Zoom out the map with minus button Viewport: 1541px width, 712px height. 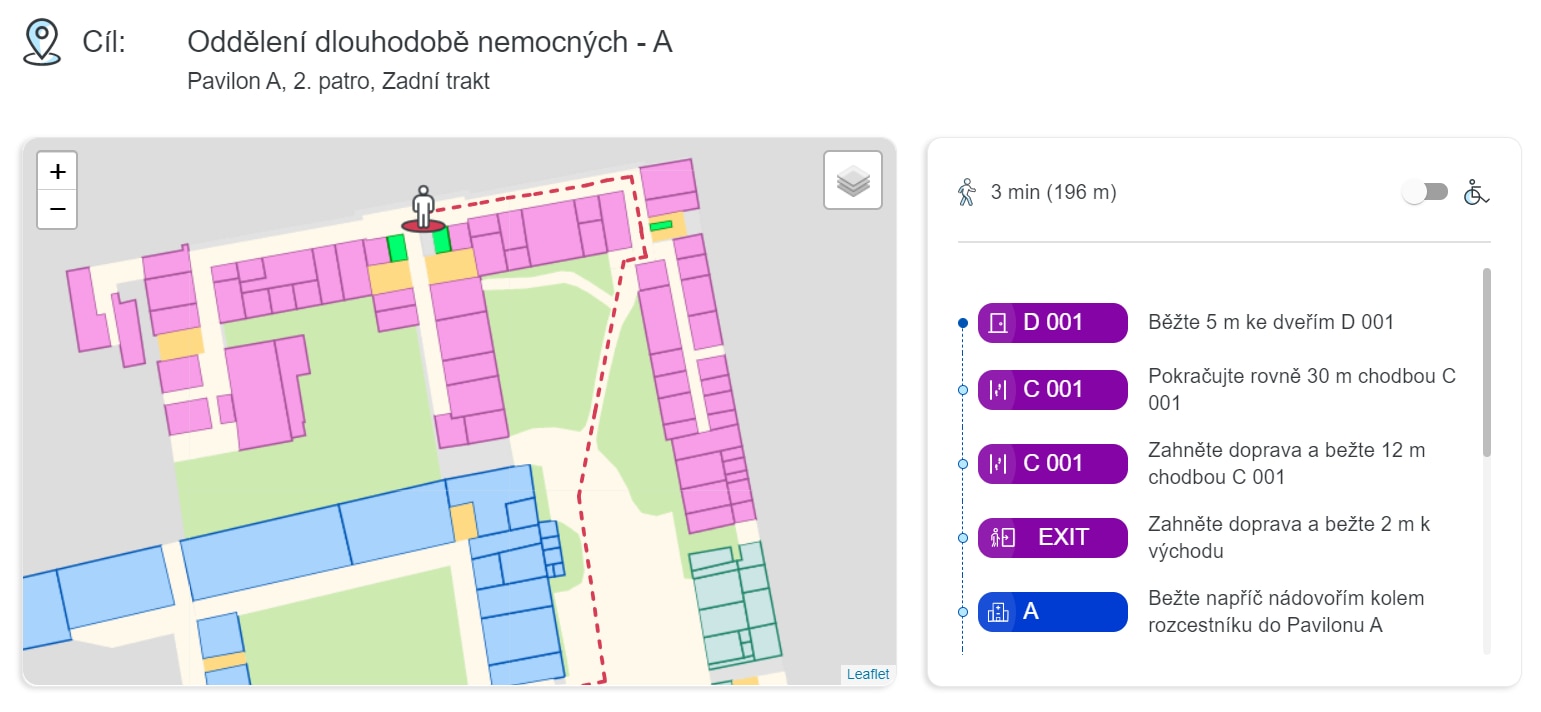[x=58, y=209]
